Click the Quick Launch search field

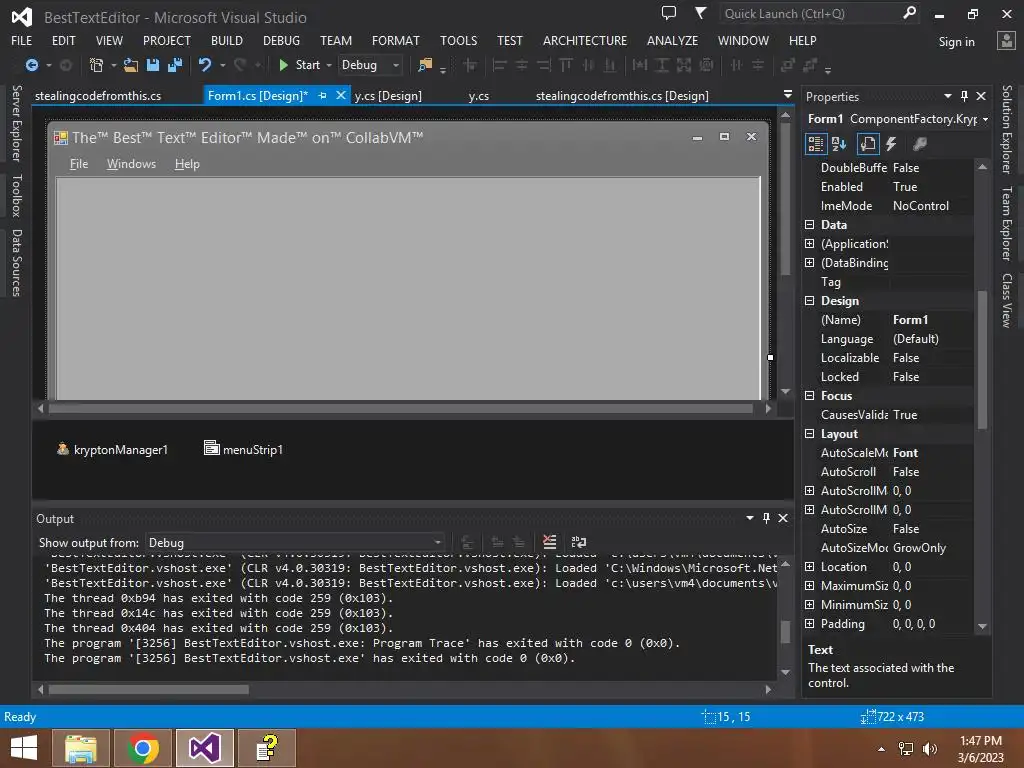click(x=810, y=13)
